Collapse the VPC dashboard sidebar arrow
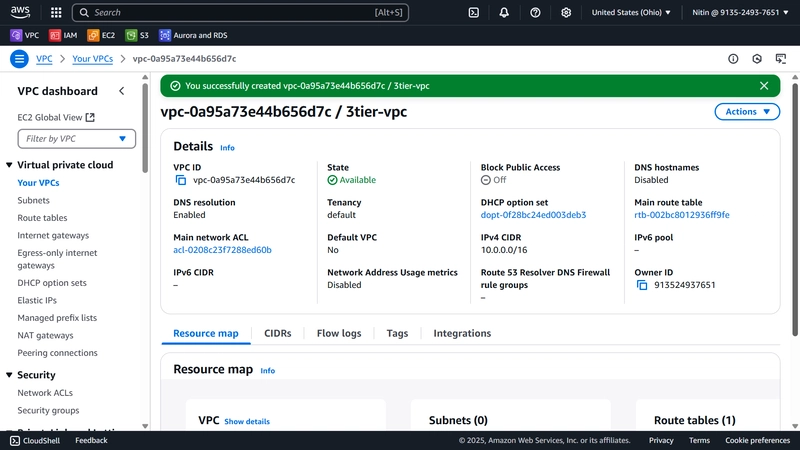The image size is (800, 450). click(x=121, y=91)
